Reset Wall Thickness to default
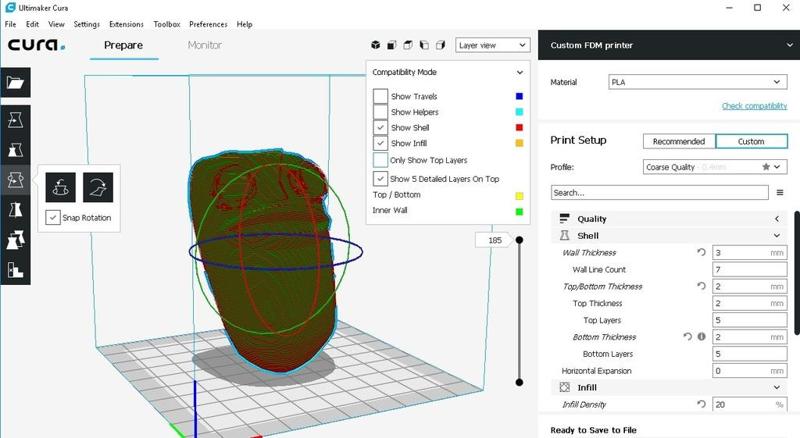Screen dimensions: 800x438 tap(701, 252)
